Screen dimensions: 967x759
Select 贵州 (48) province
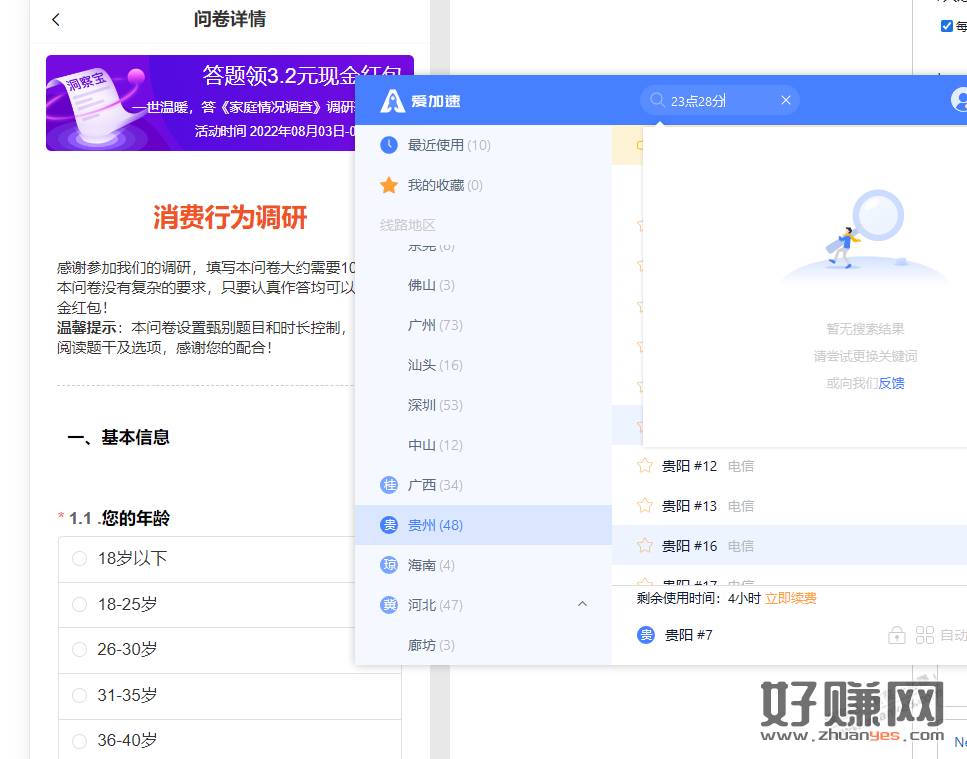click(484, 525)
